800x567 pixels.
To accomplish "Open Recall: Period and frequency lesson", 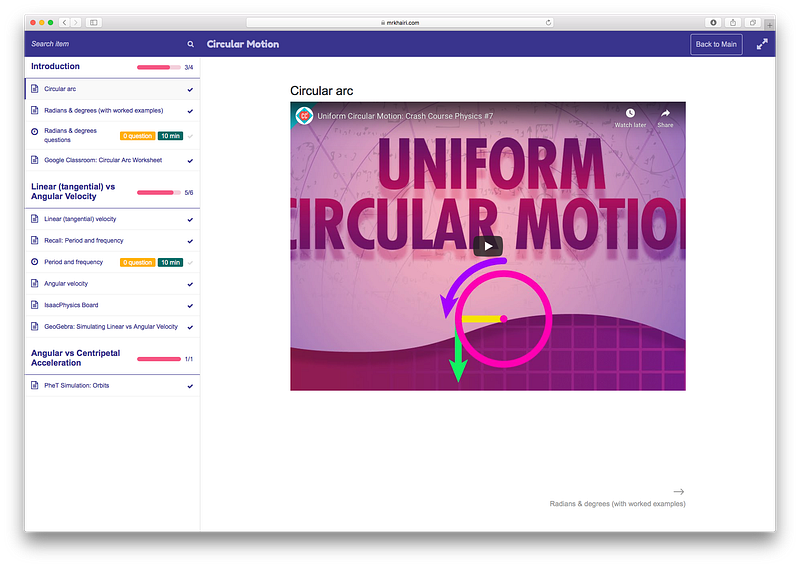I will coord(112,240).
